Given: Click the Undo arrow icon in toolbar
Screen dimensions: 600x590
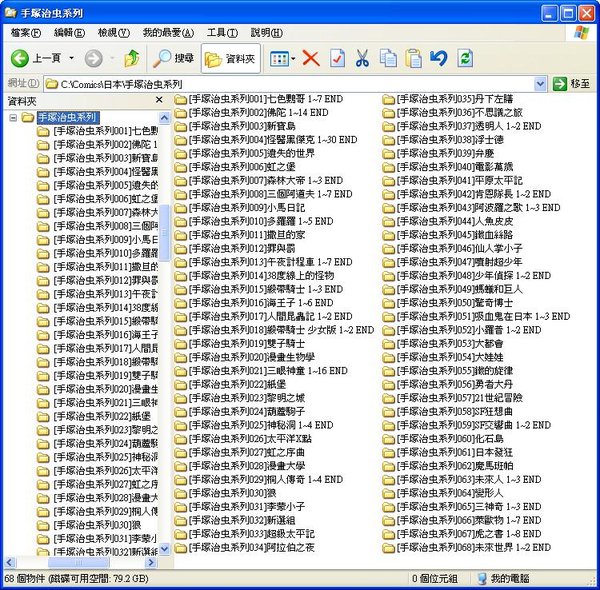Looking at the screenshot, I should pyautogui.click(x=438, y=59).
